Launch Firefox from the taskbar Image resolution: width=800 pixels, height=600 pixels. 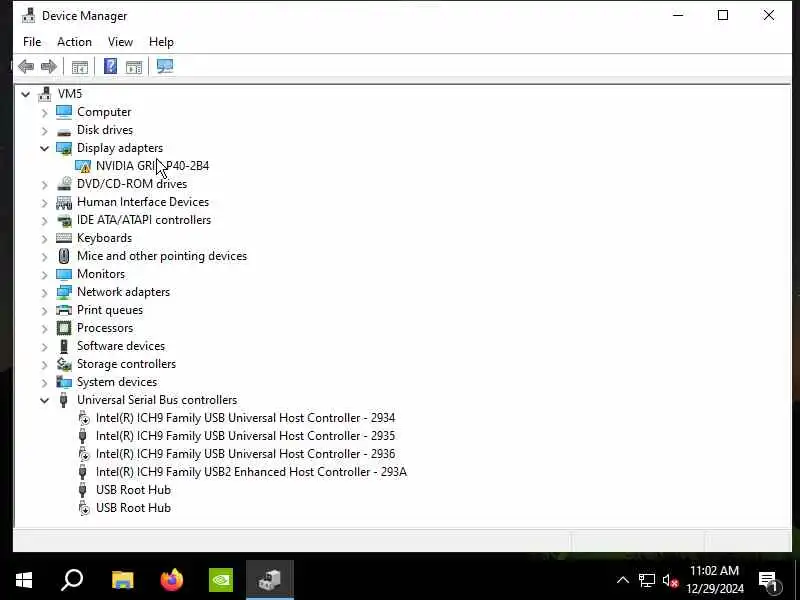click(x=171, y=580)
